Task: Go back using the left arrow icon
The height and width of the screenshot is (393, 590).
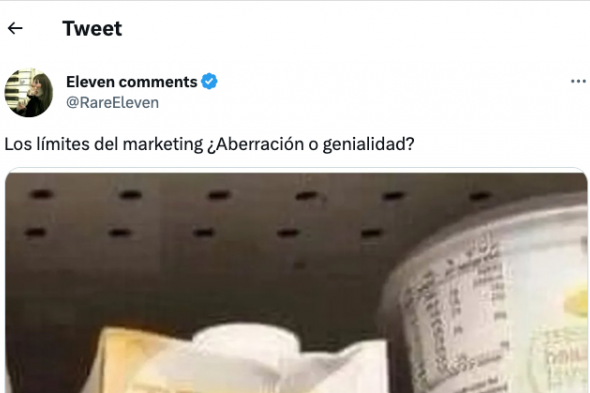Action: tap(15, 28)
